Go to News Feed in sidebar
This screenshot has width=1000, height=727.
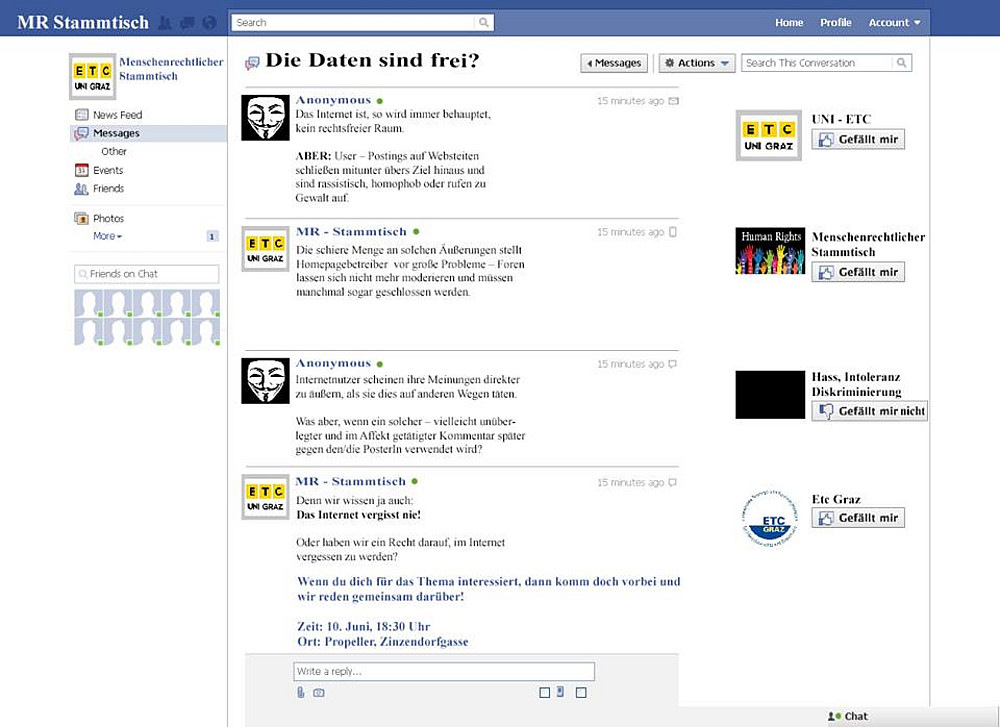[x=117, y=115]
